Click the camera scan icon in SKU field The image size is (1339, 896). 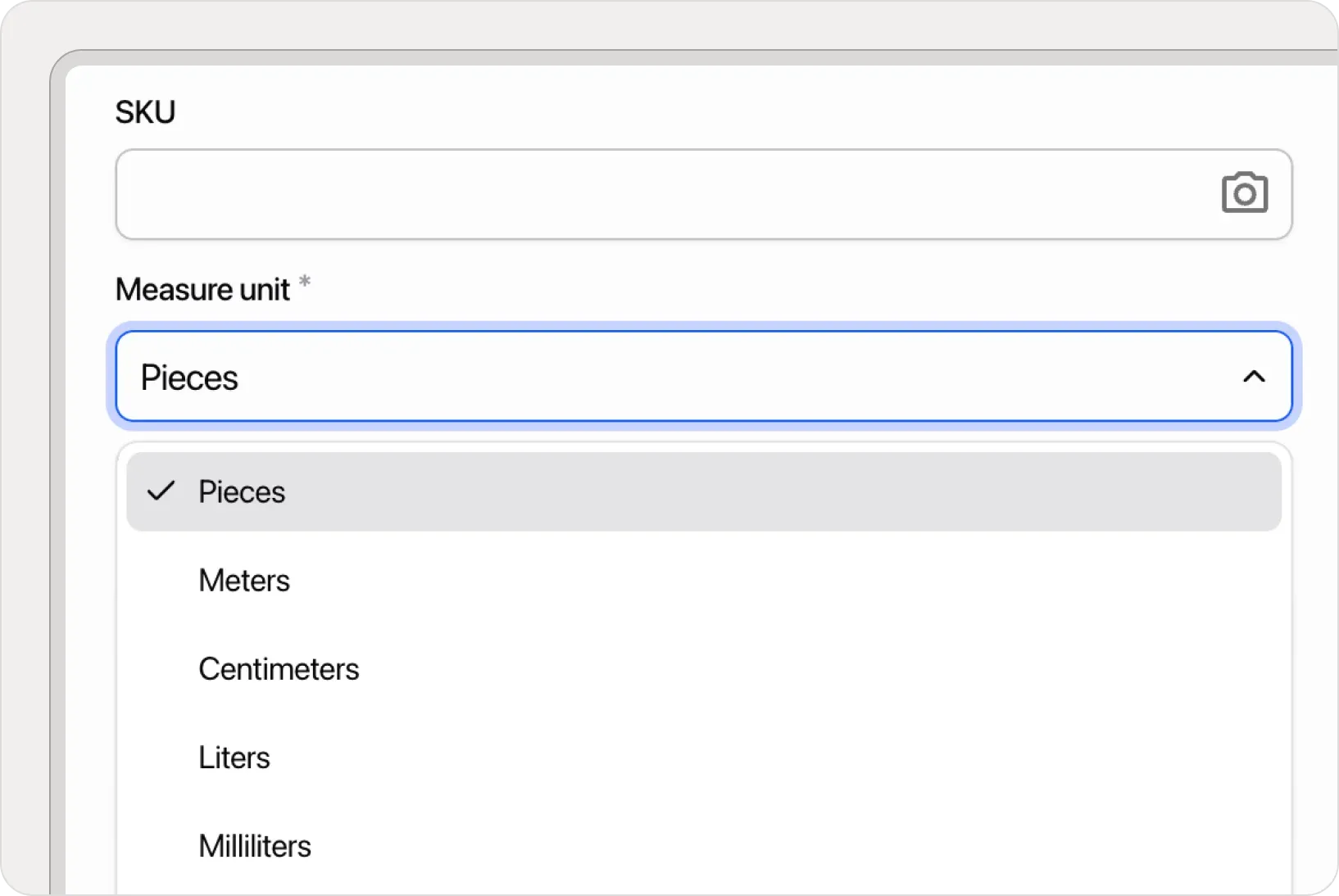coord(1244,193)
